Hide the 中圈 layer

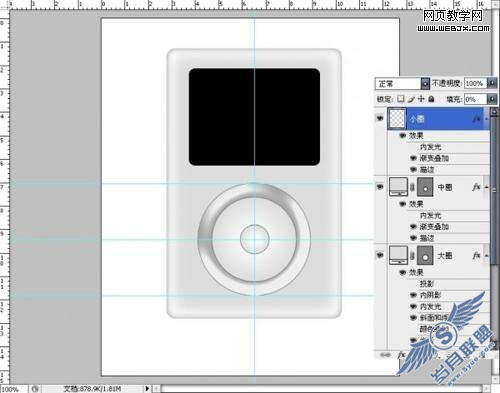click(380, 187)
